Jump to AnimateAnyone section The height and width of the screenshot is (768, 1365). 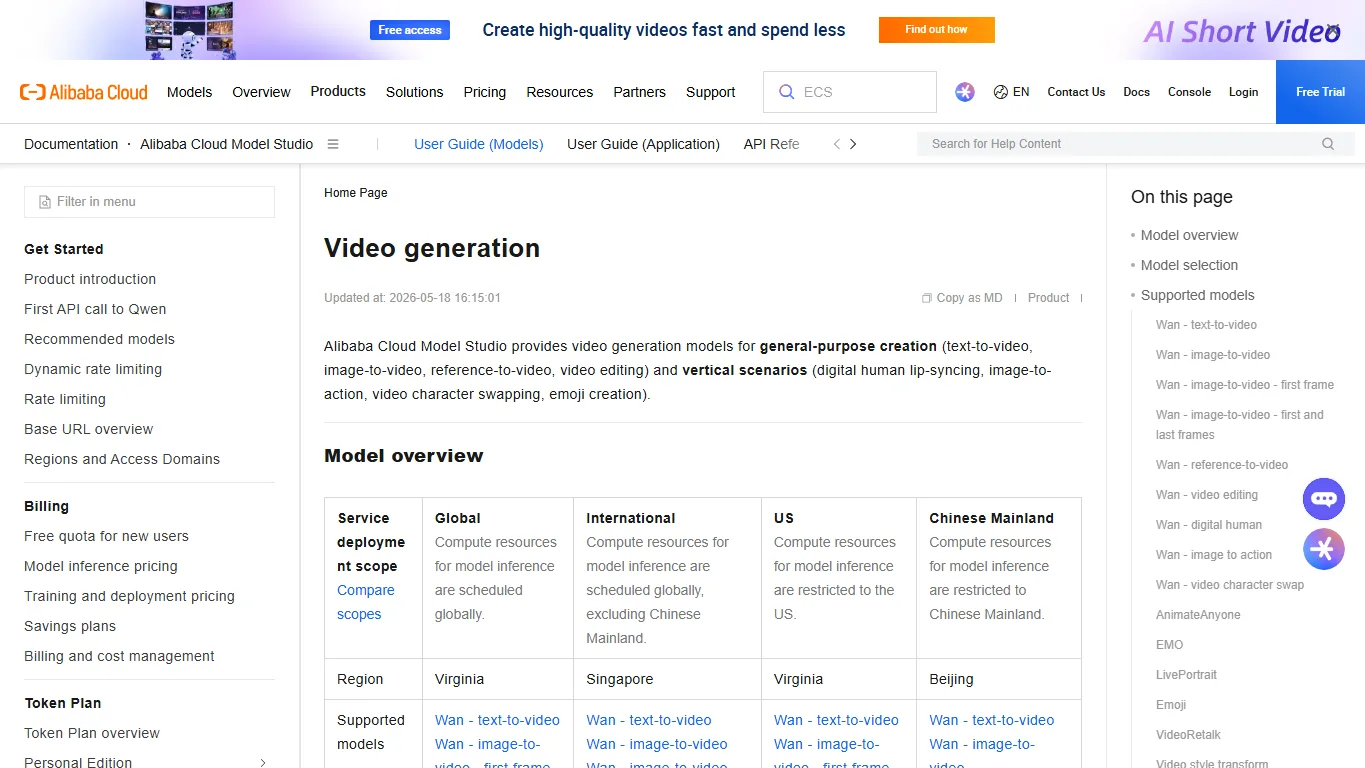point(1198,615)
